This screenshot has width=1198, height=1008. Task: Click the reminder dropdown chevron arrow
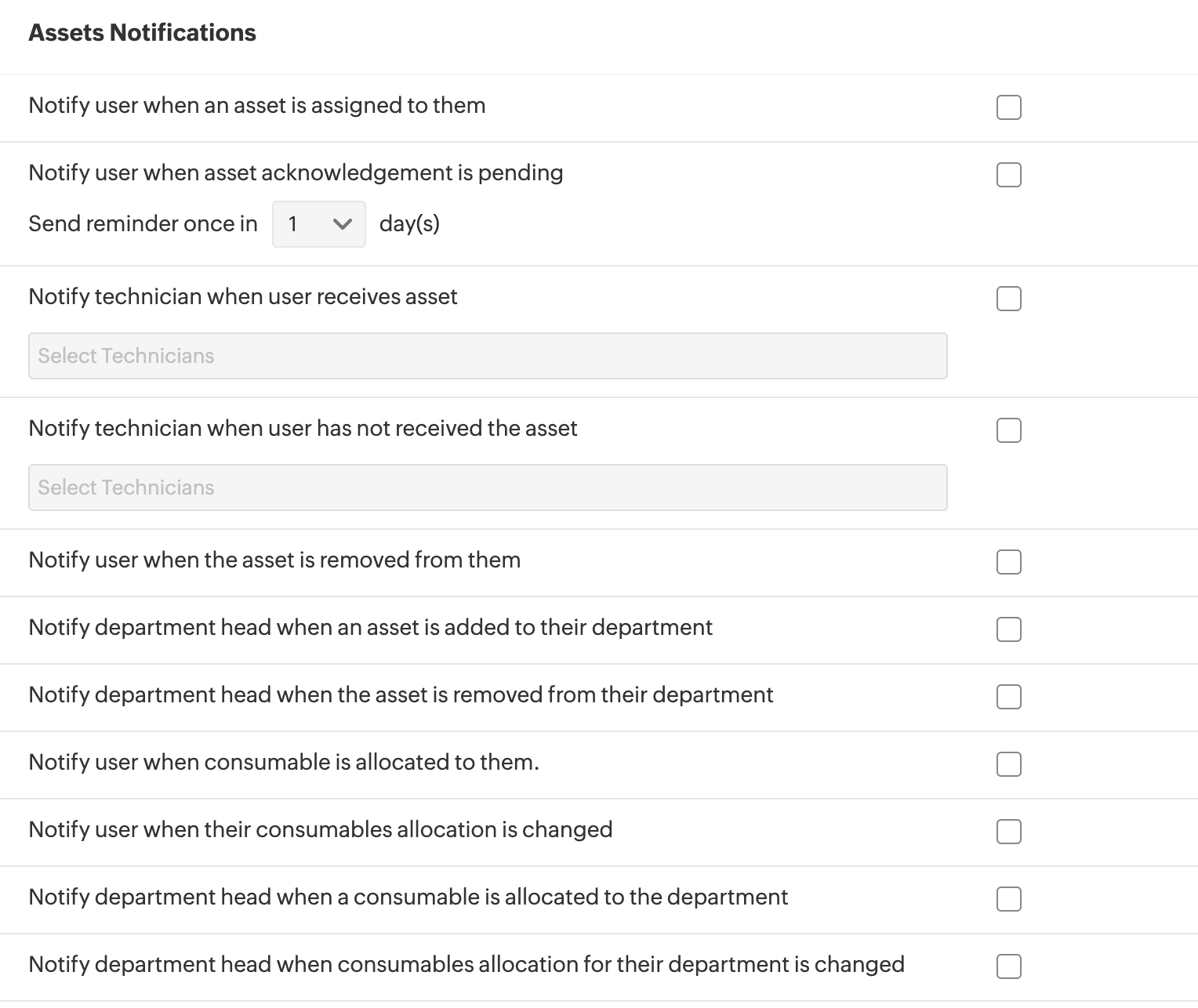342,224
